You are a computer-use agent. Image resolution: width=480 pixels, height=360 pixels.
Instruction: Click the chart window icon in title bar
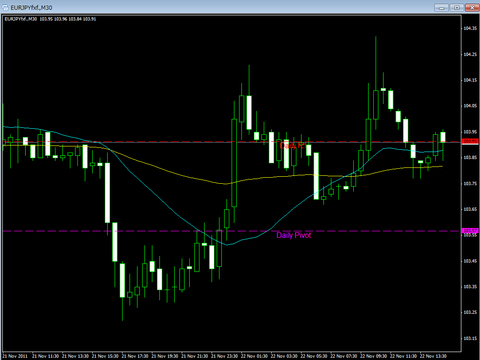tap(5, 7)
